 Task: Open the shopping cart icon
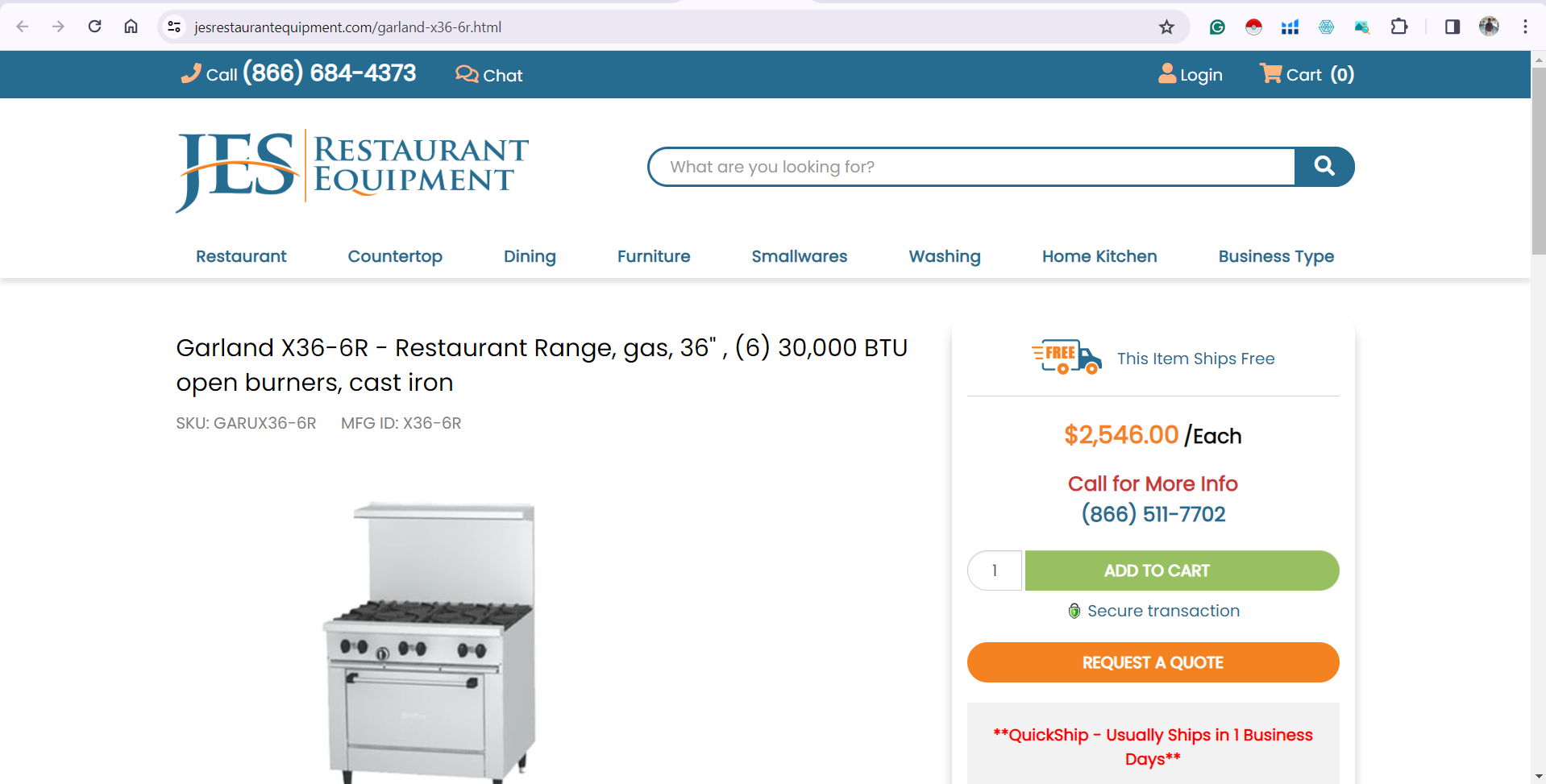click(1271, 73)
